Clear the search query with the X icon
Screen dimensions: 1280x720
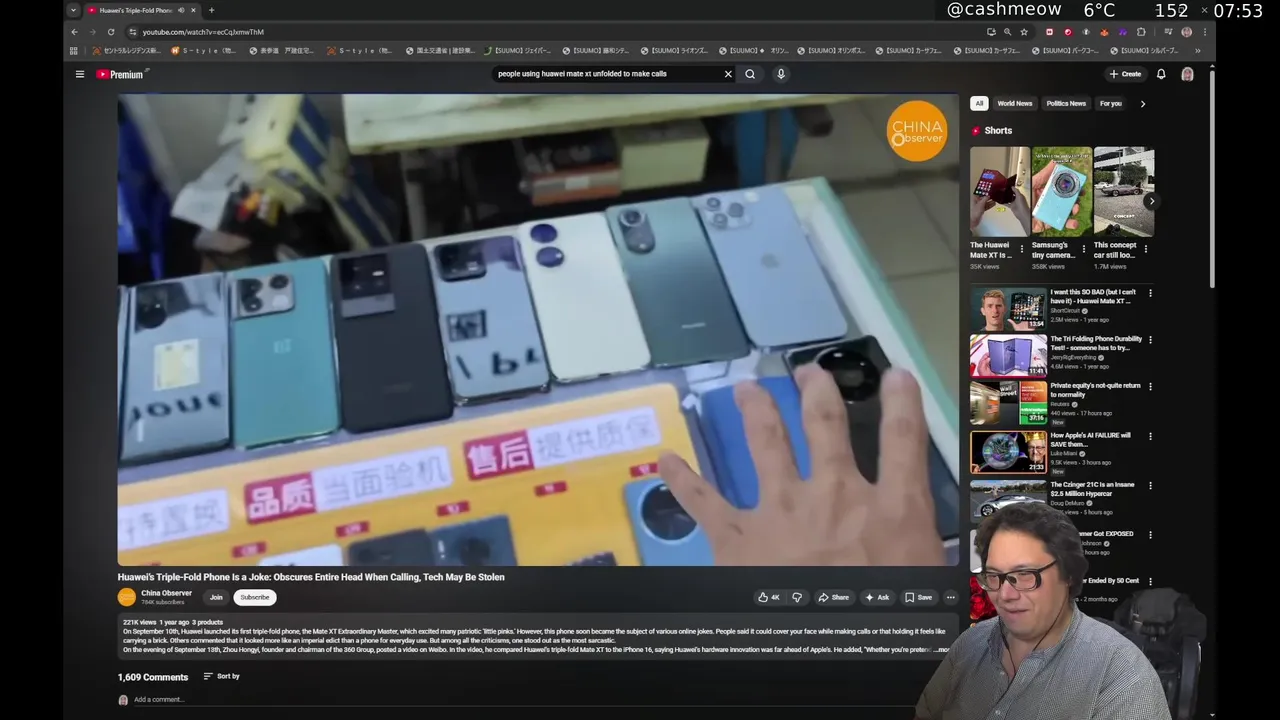728,74
